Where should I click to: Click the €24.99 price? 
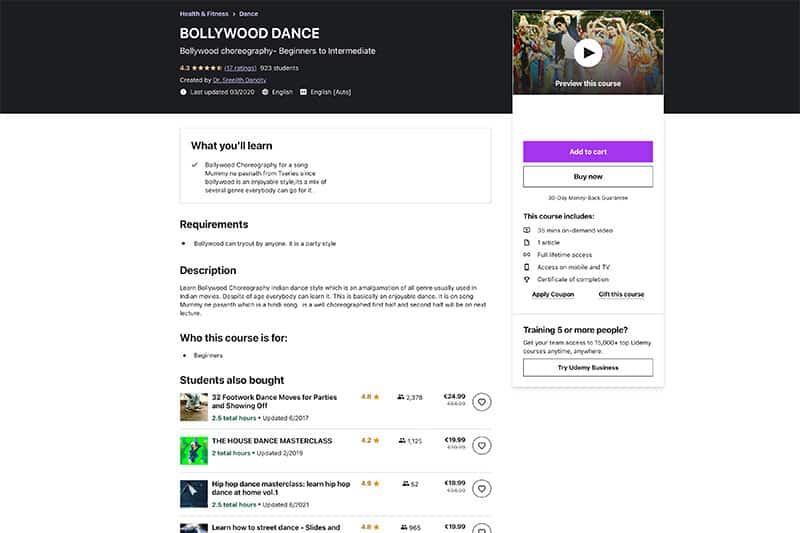click(455, 396)
